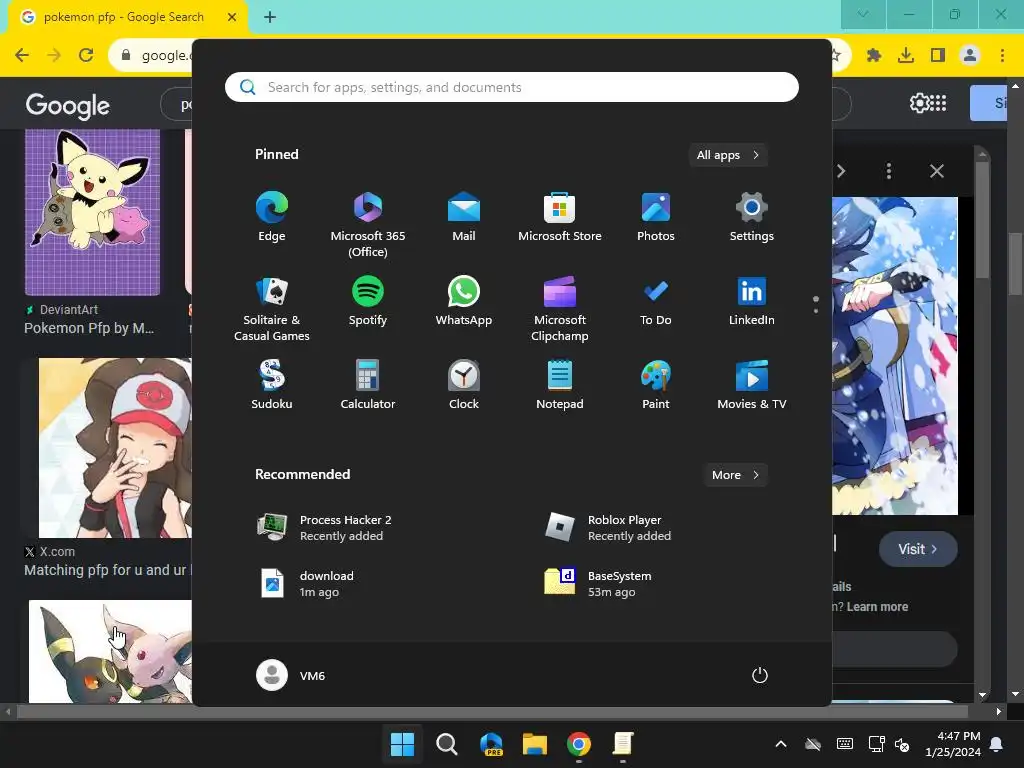Open notification center bell
1024x768 pixels.
997,744
